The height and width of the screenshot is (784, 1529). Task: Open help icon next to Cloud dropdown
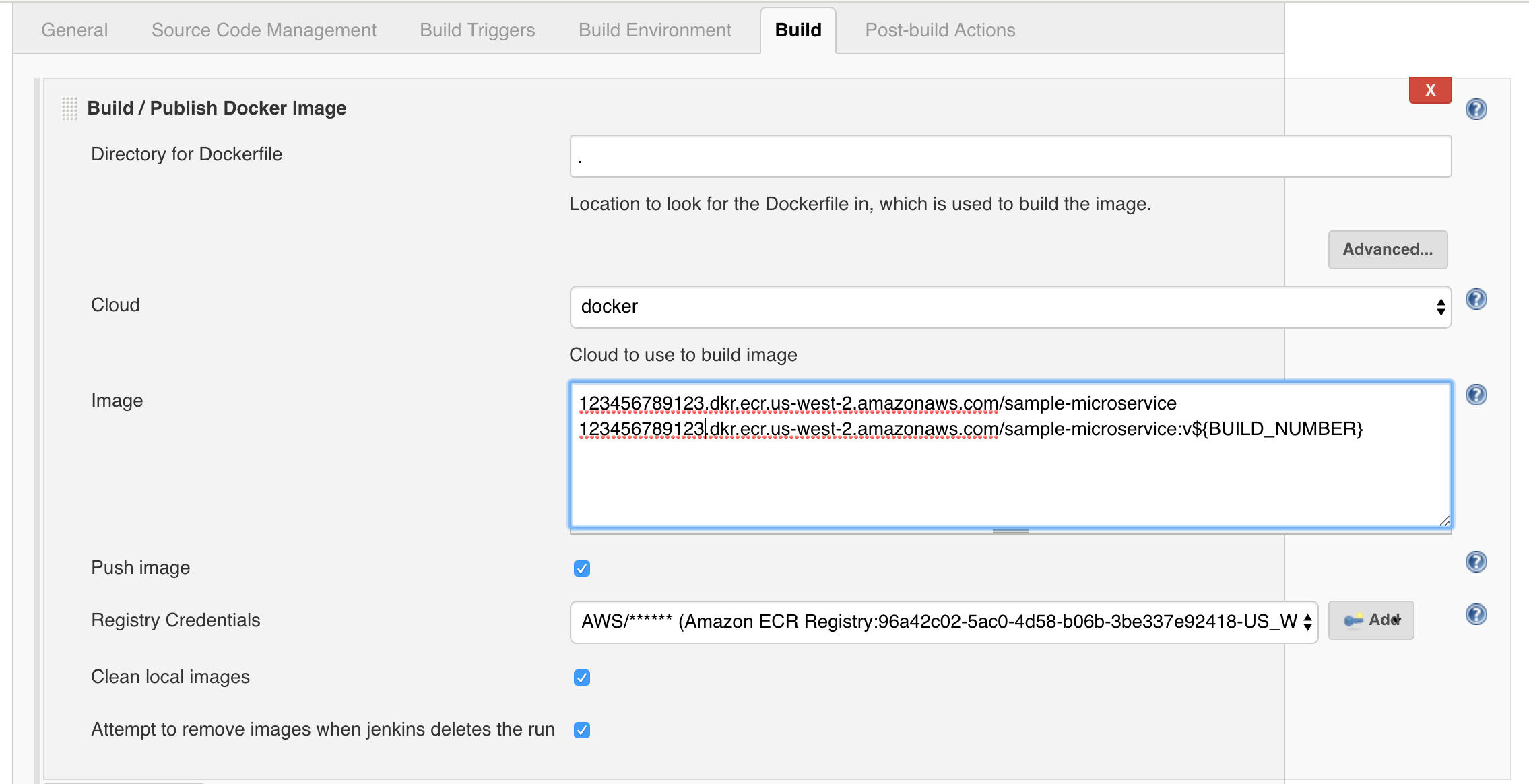1476,299
